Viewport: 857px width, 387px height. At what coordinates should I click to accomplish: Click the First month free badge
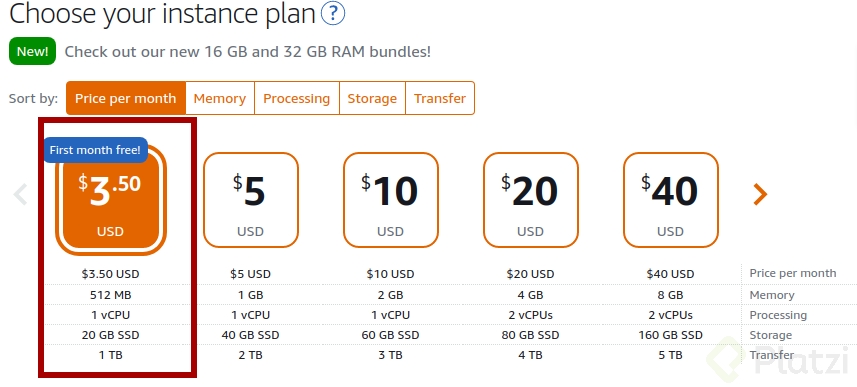95,150
